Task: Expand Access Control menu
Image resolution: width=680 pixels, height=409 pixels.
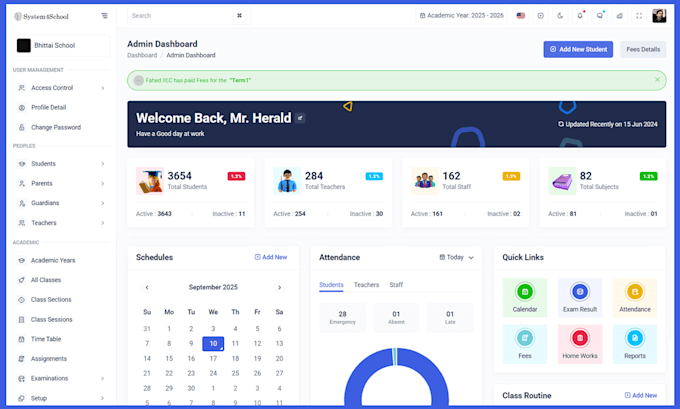Action: point(61,88)
